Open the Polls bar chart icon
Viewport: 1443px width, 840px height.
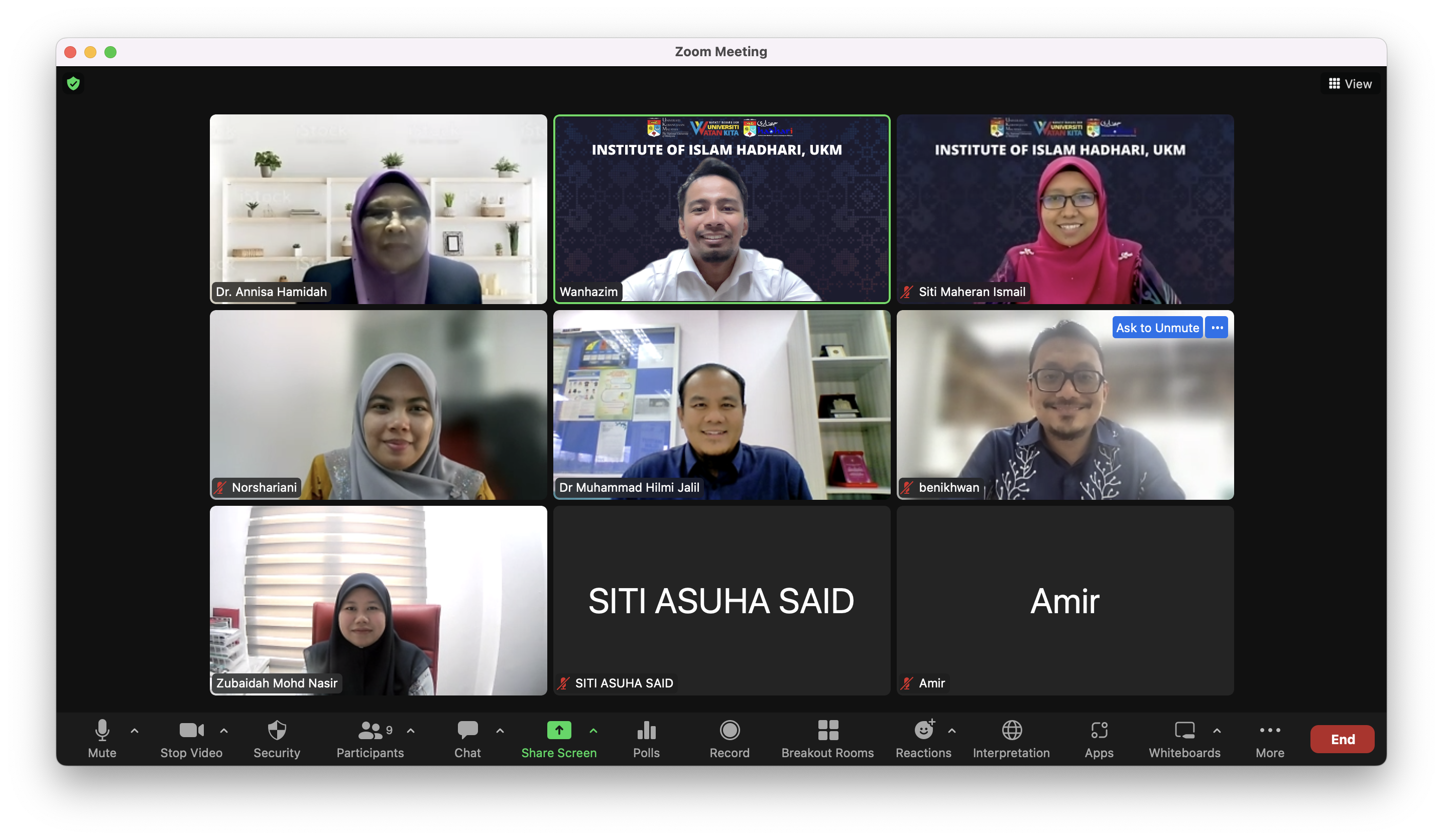[x=646, y=731]
